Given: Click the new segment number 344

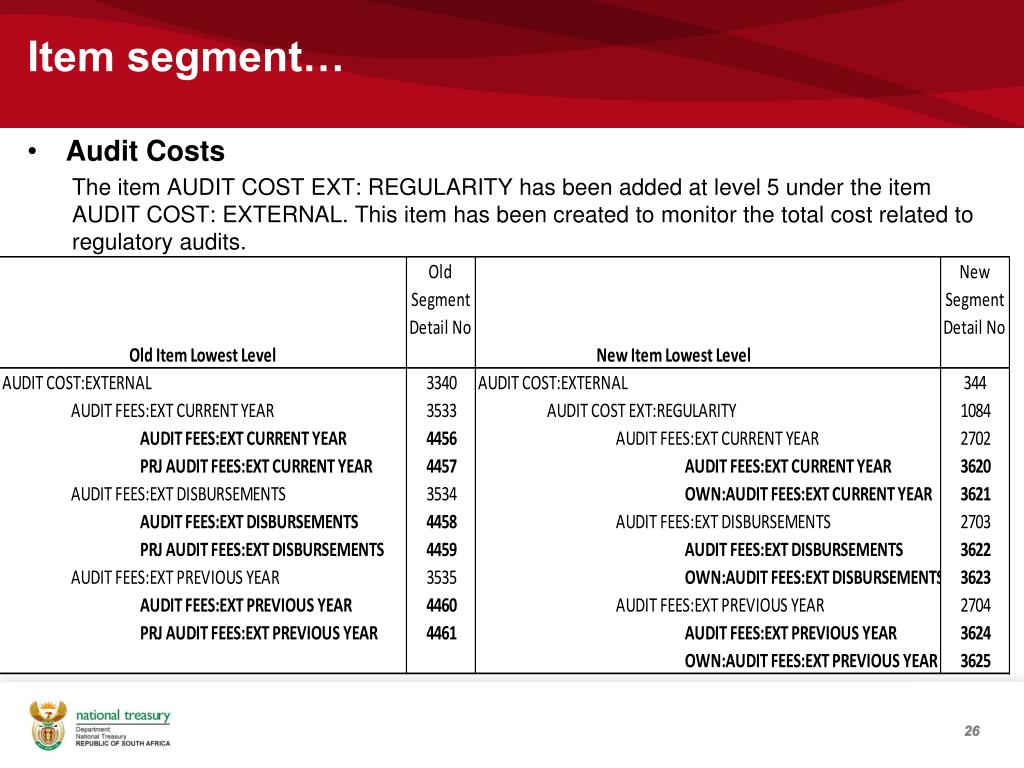Looking at the screenshot, I should [975, 383].
